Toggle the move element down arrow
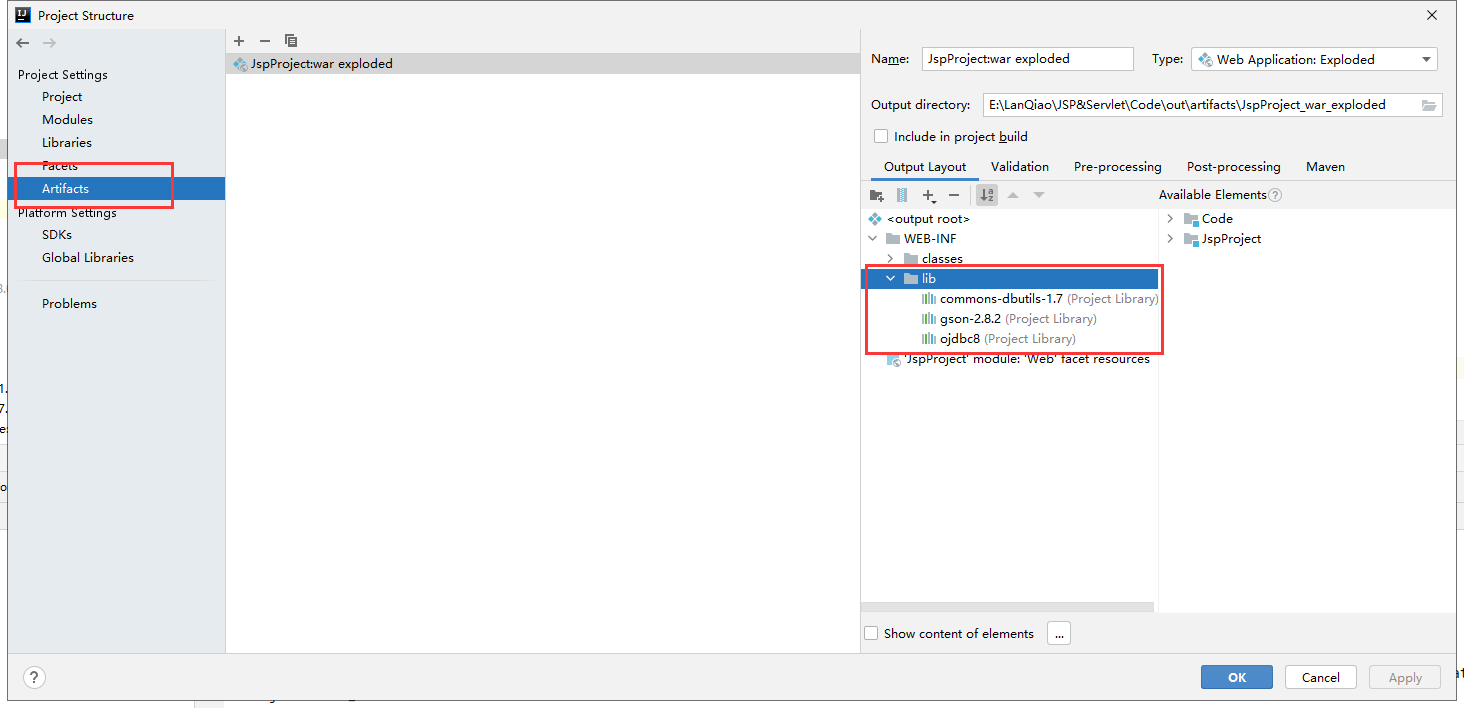 [1038, 195]
